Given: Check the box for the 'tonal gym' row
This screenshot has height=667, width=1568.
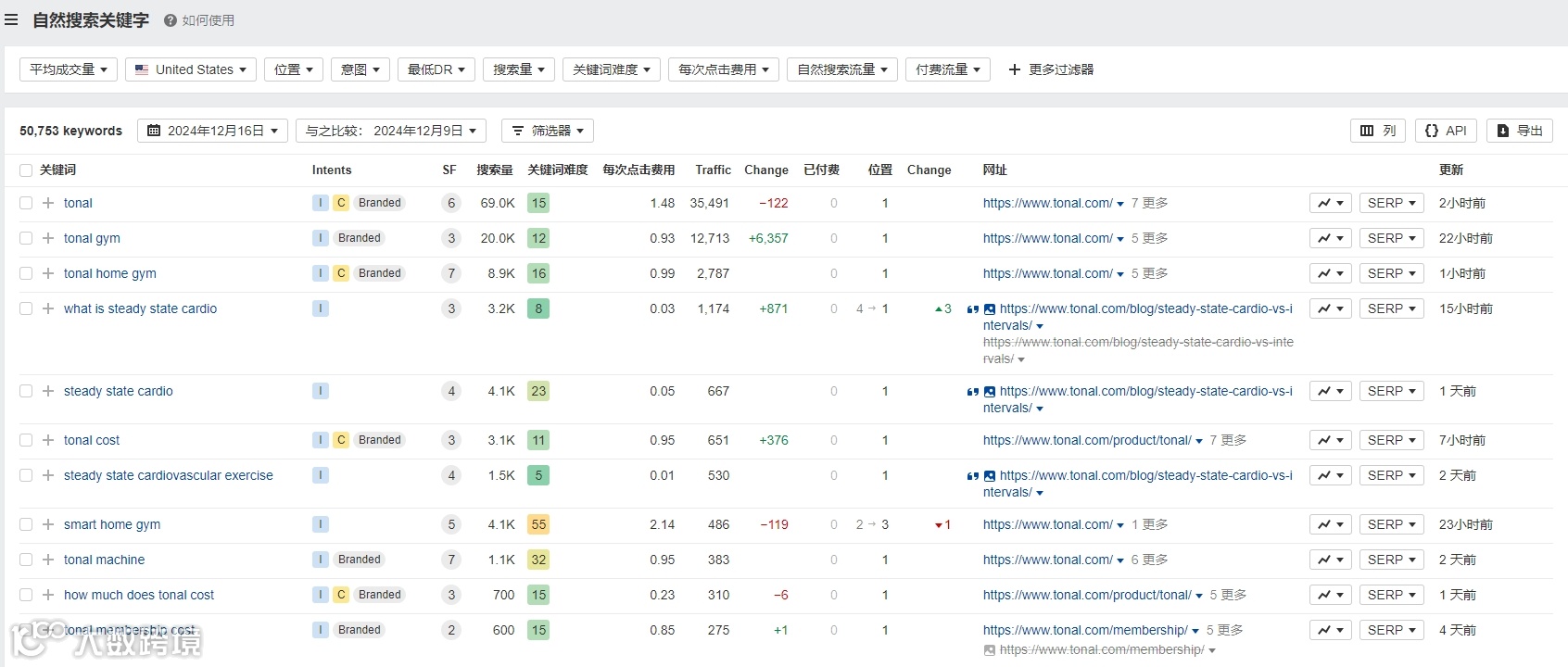Looking at the screenshot, I should [26, 238].
